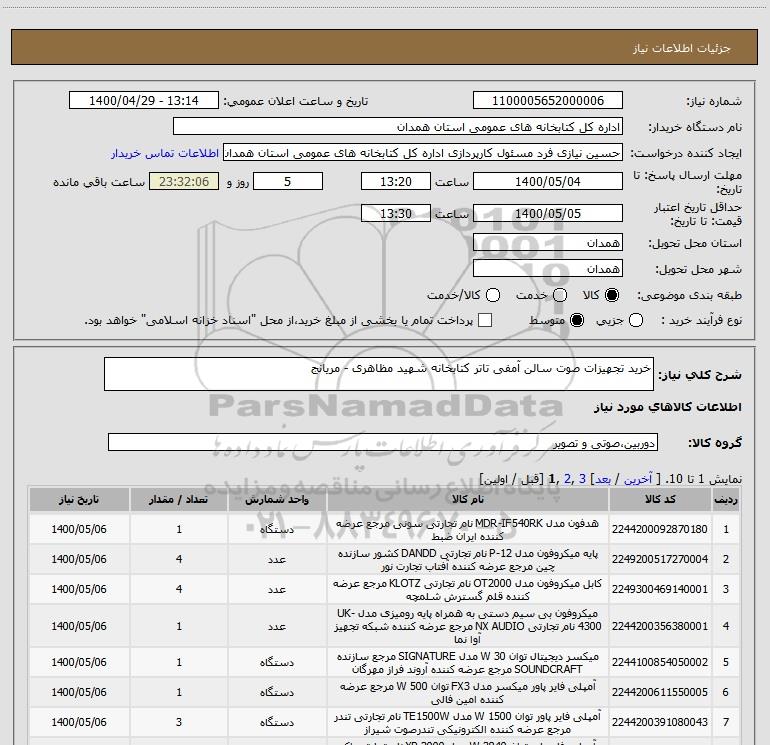Click product code 2244200611550005

click(x=660, y=692)
